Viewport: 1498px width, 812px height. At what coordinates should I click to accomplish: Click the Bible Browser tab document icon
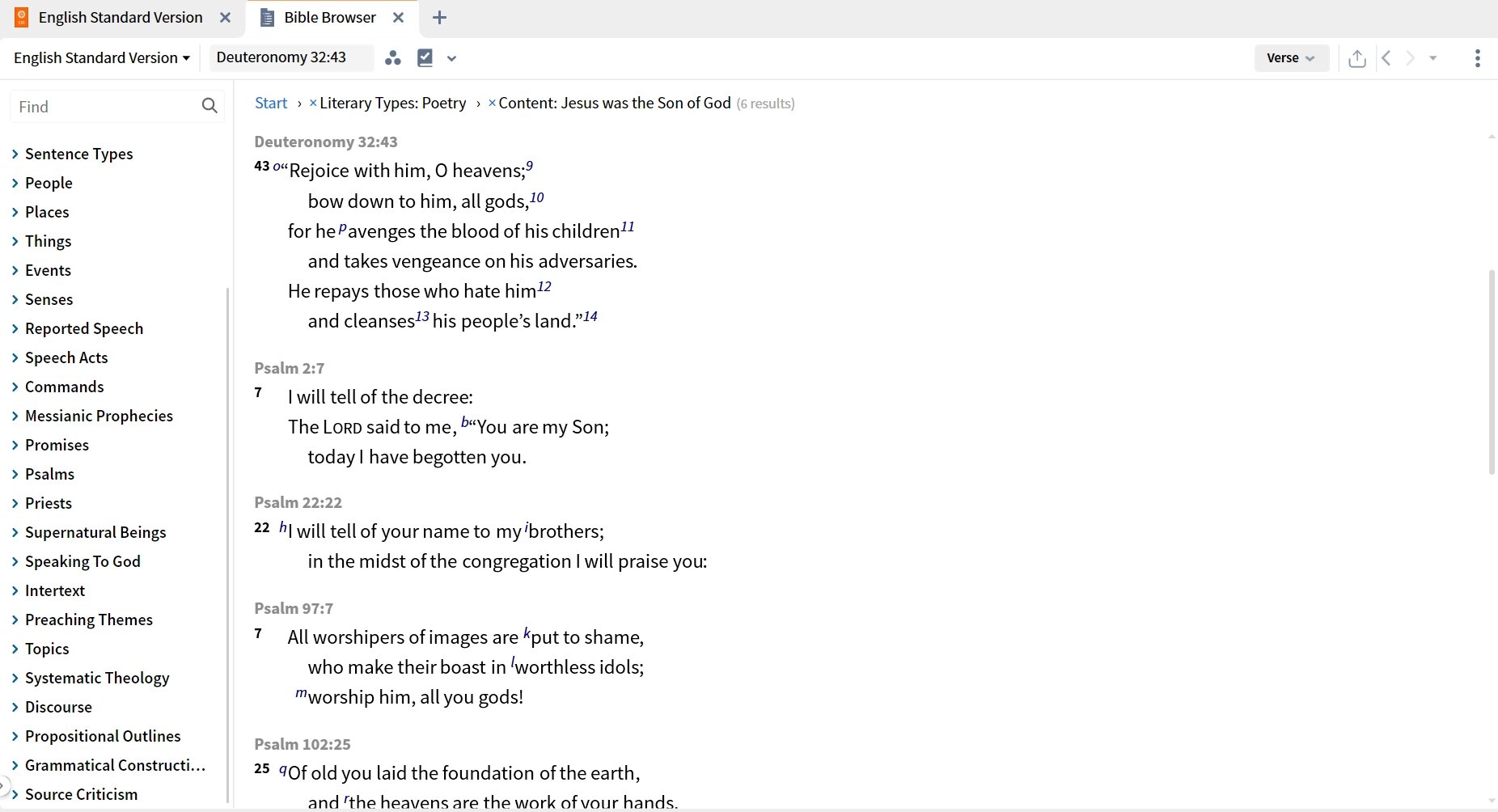[267, 18]
